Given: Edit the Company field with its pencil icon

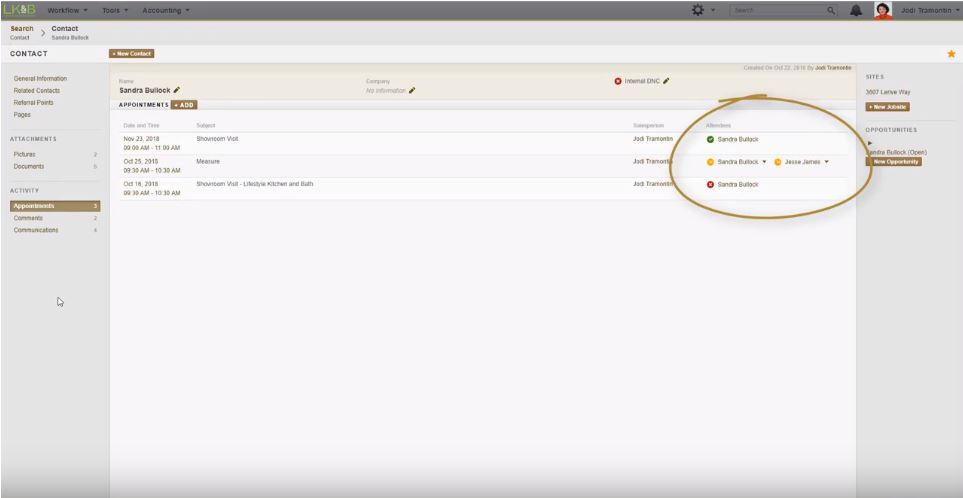Looking at the screenshot, I should point(411,90).
